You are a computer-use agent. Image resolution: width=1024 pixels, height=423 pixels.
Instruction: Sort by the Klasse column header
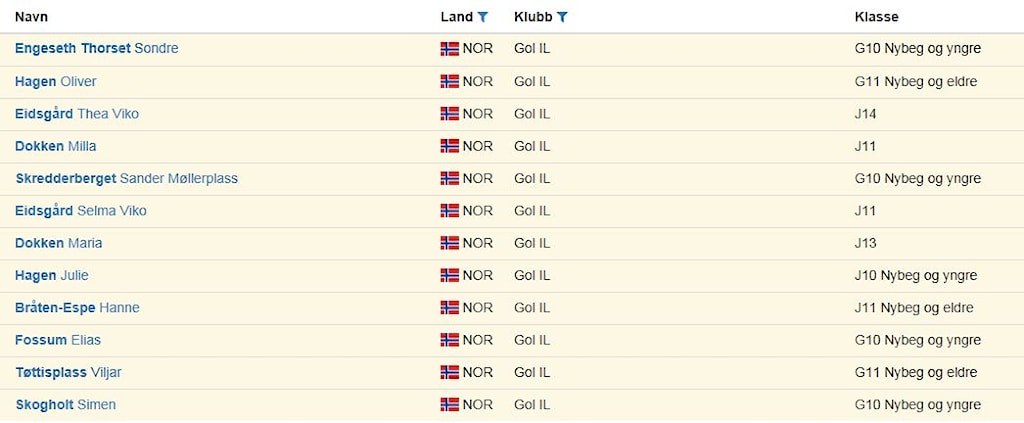click(x=876, y=17)
